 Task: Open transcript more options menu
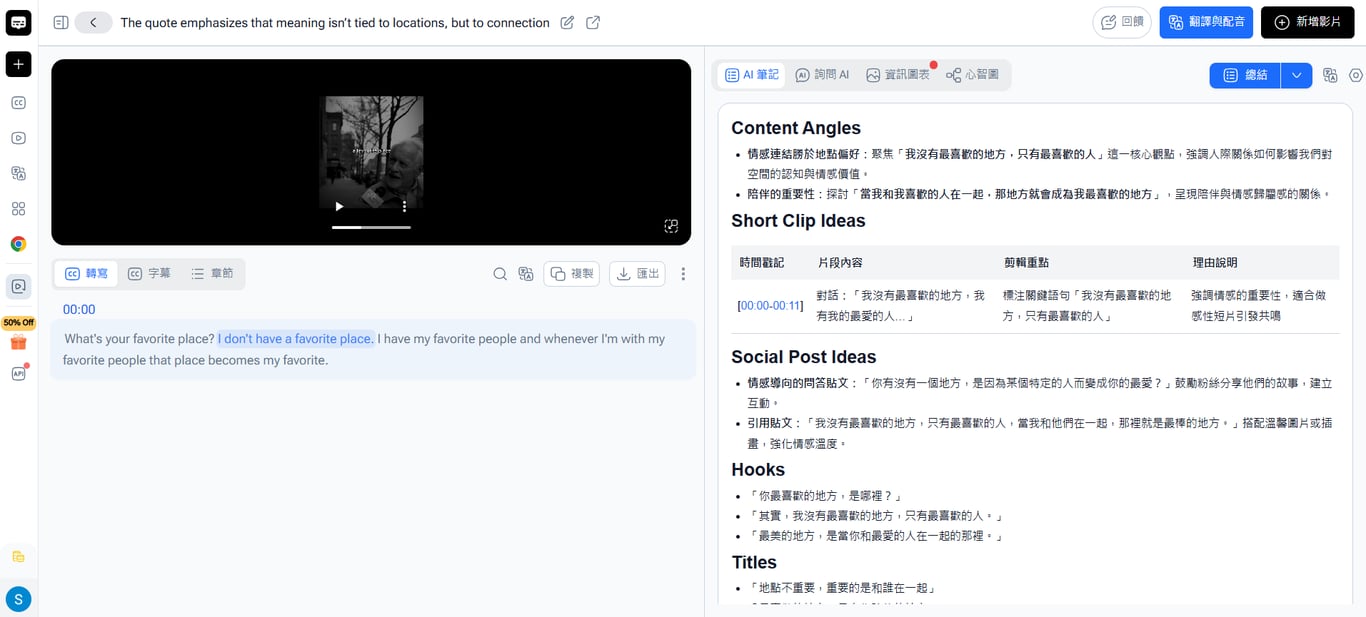click(683, 274)
